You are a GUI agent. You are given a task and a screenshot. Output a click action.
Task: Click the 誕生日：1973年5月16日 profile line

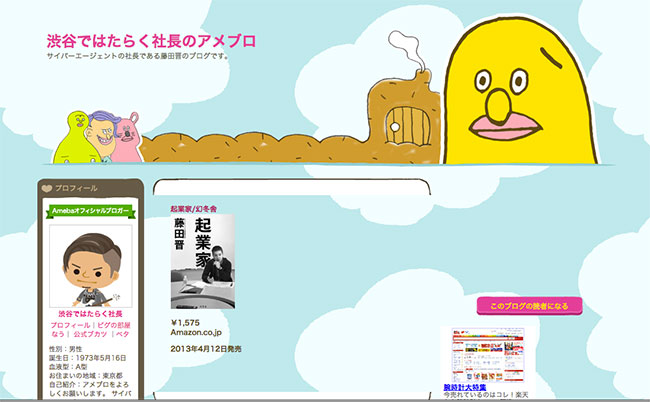[87, 358]
